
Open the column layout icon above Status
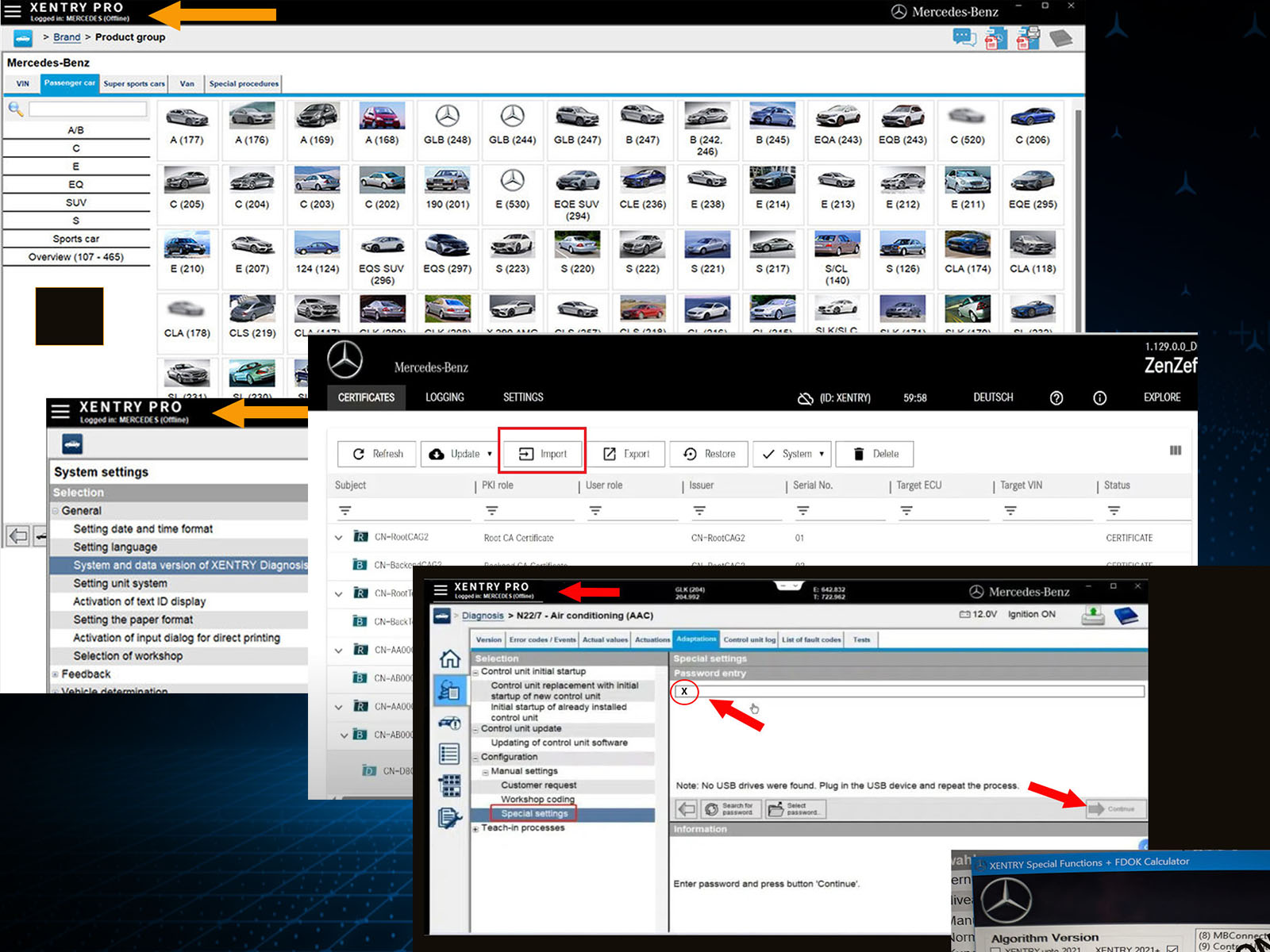tap(1175, 451)
